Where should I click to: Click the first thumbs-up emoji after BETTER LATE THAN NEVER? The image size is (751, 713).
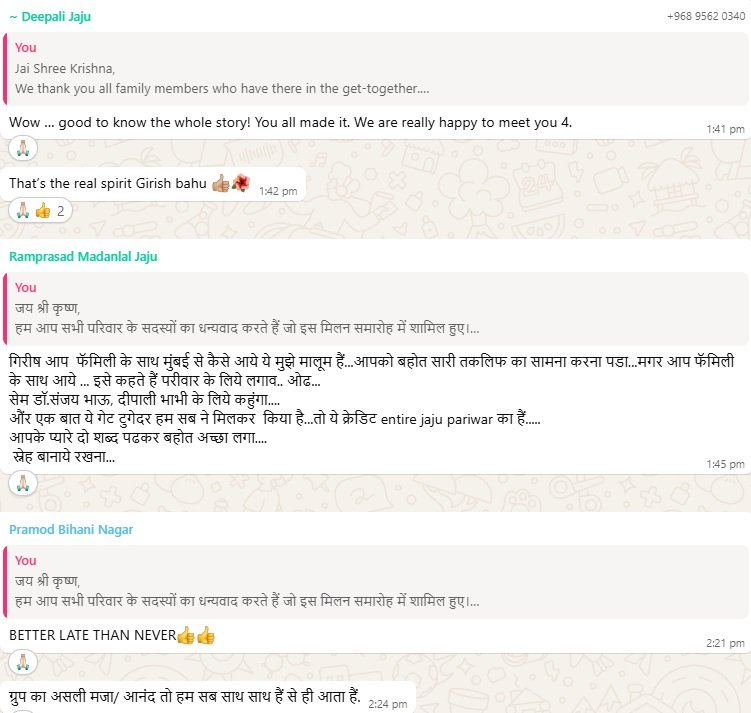coord(186,635)
